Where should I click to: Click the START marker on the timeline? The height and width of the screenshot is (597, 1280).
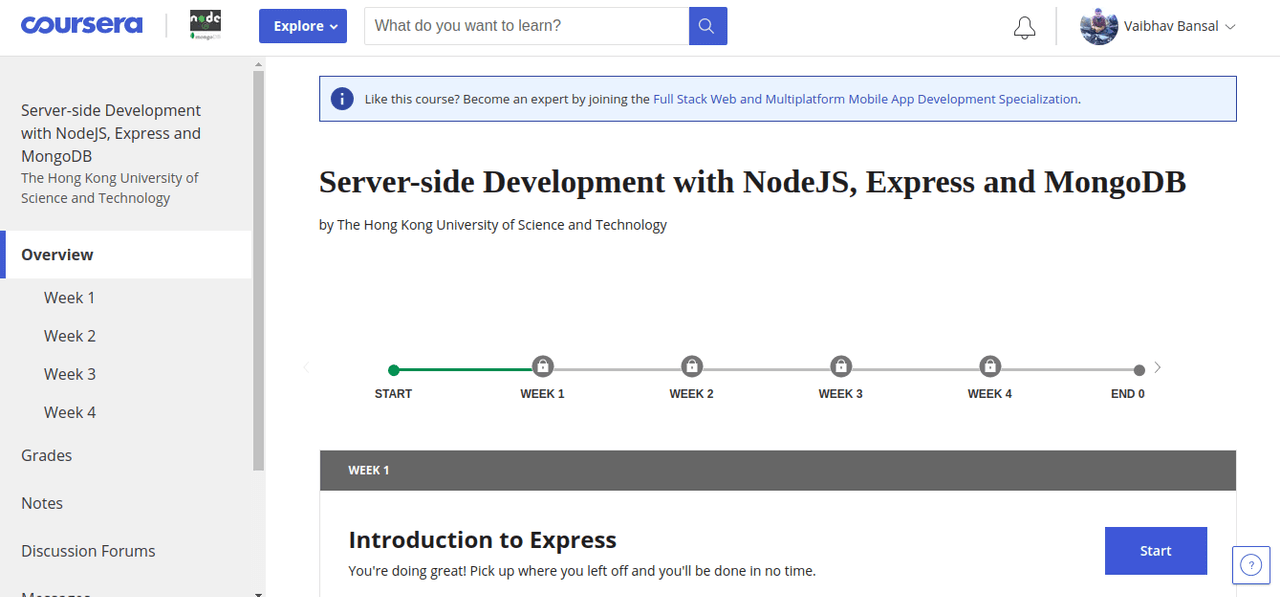pyautogui.click(x=394, y=370)
